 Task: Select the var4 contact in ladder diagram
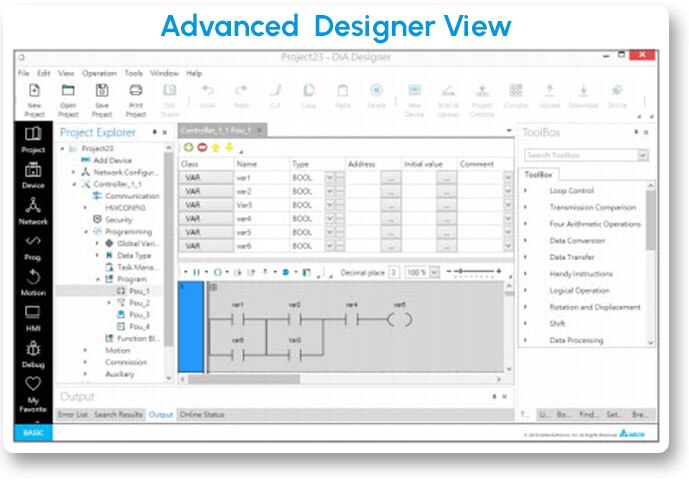tap(352, 320)
